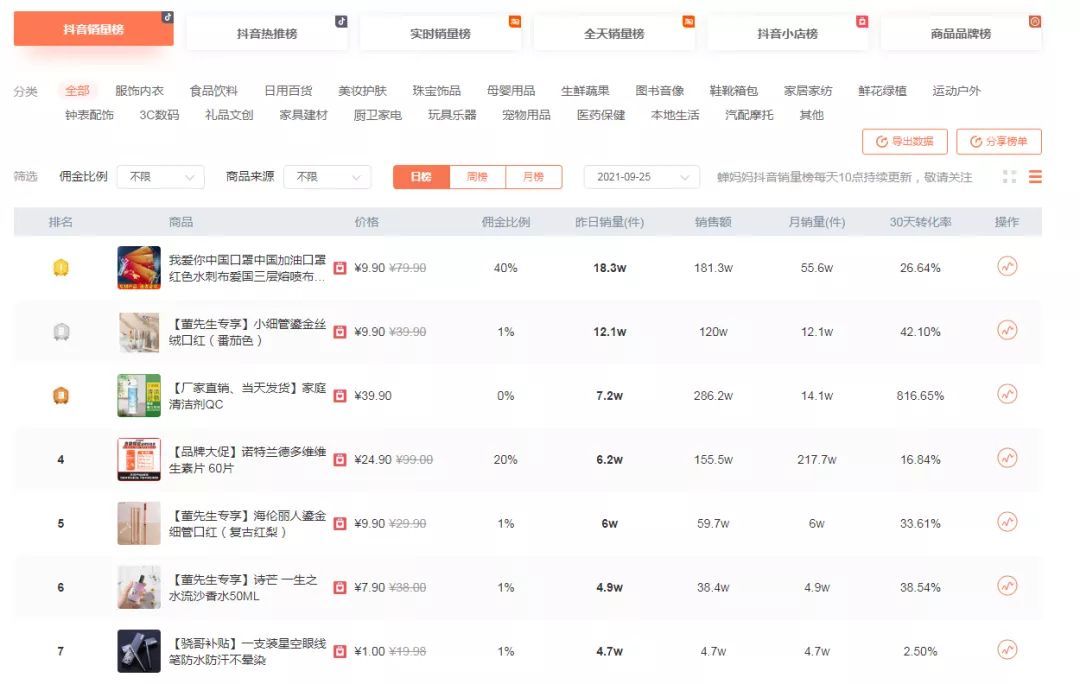Screen dimensions: 1080x684
Task: Filter by 鲜花绿植 category
Action: [882, 90]
